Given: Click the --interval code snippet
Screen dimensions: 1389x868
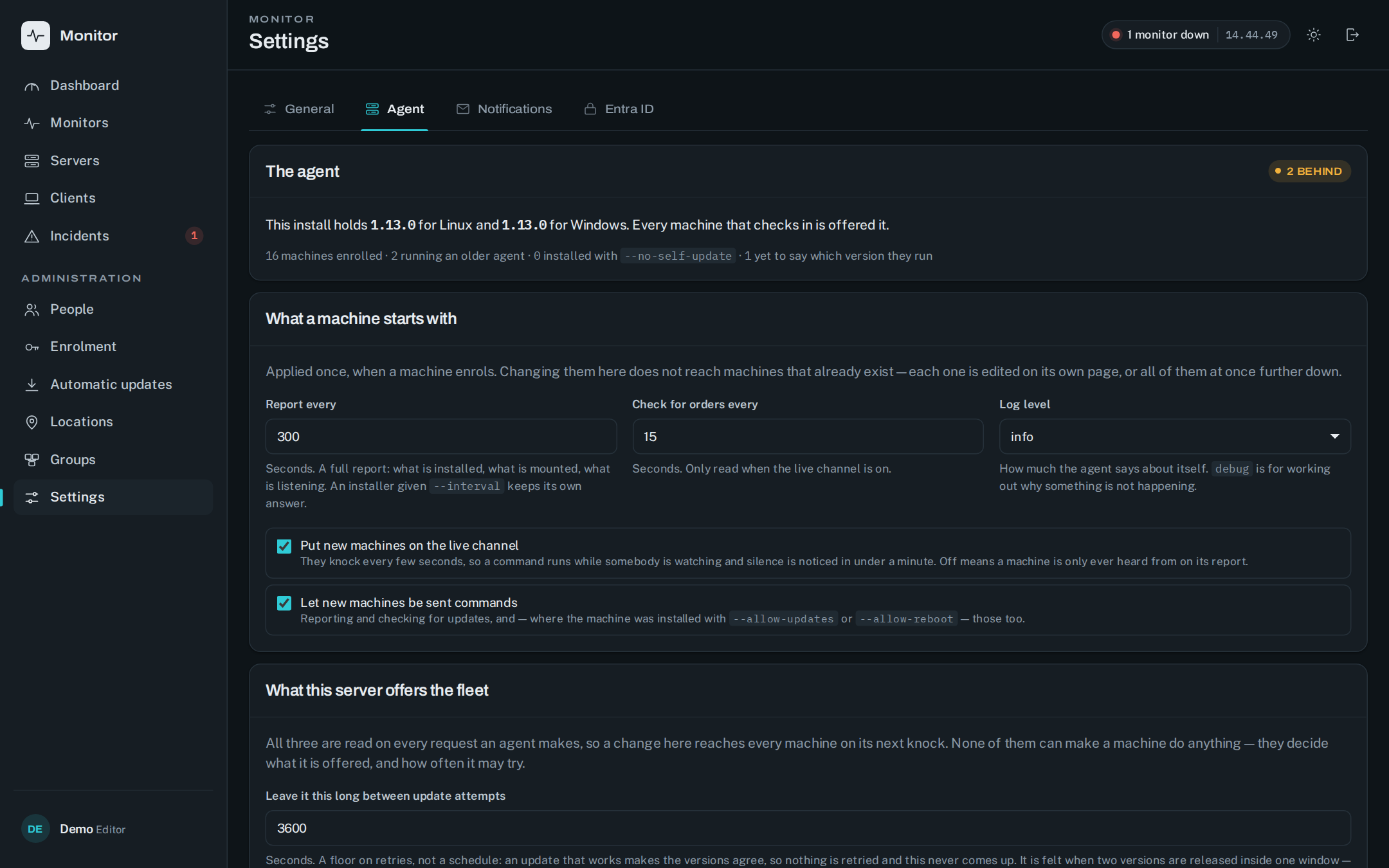Looking at the screenshot, I should (467, 486).
